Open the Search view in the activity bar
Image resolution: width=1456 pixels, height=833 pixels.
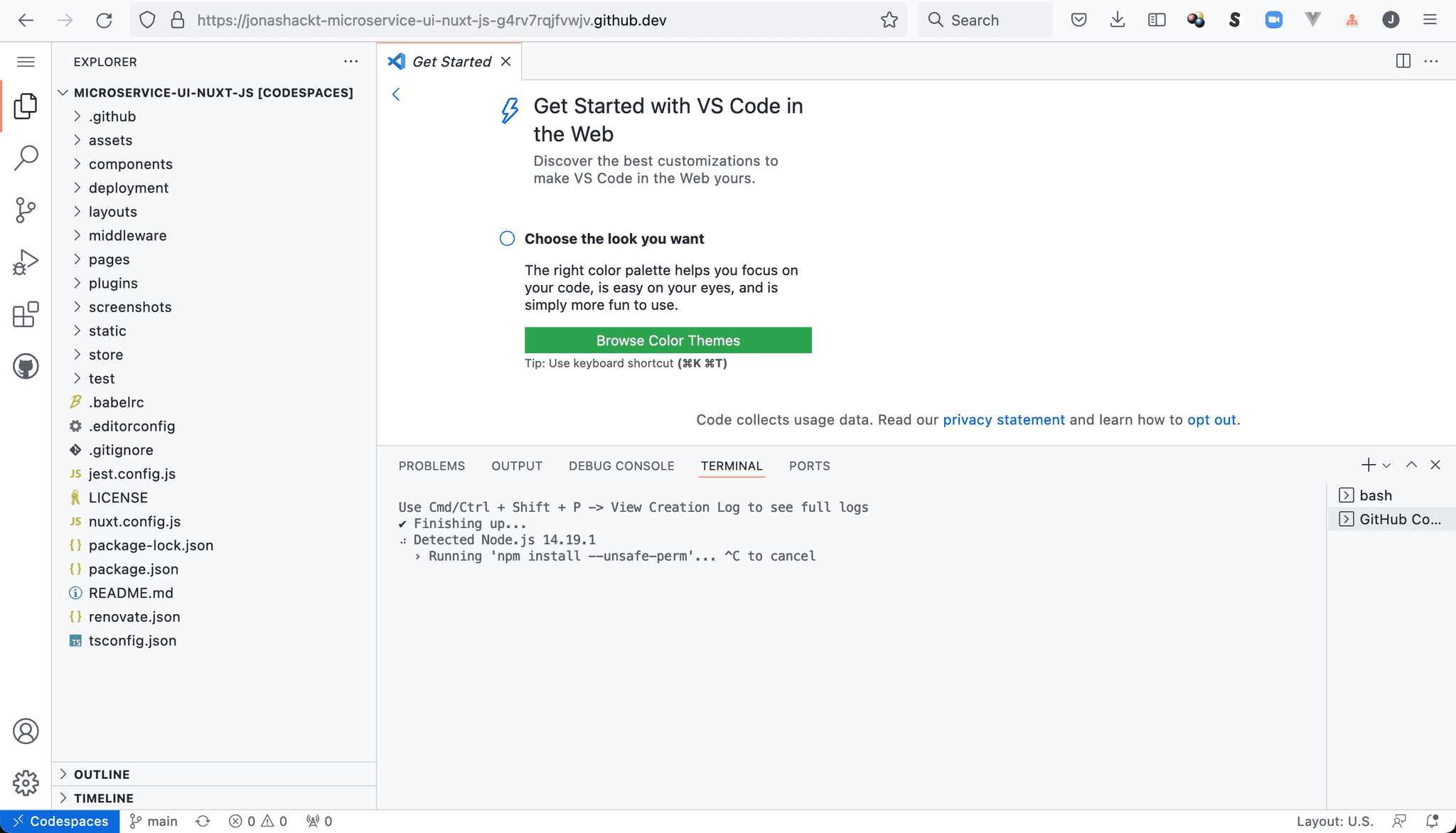(x=26, y=158)
